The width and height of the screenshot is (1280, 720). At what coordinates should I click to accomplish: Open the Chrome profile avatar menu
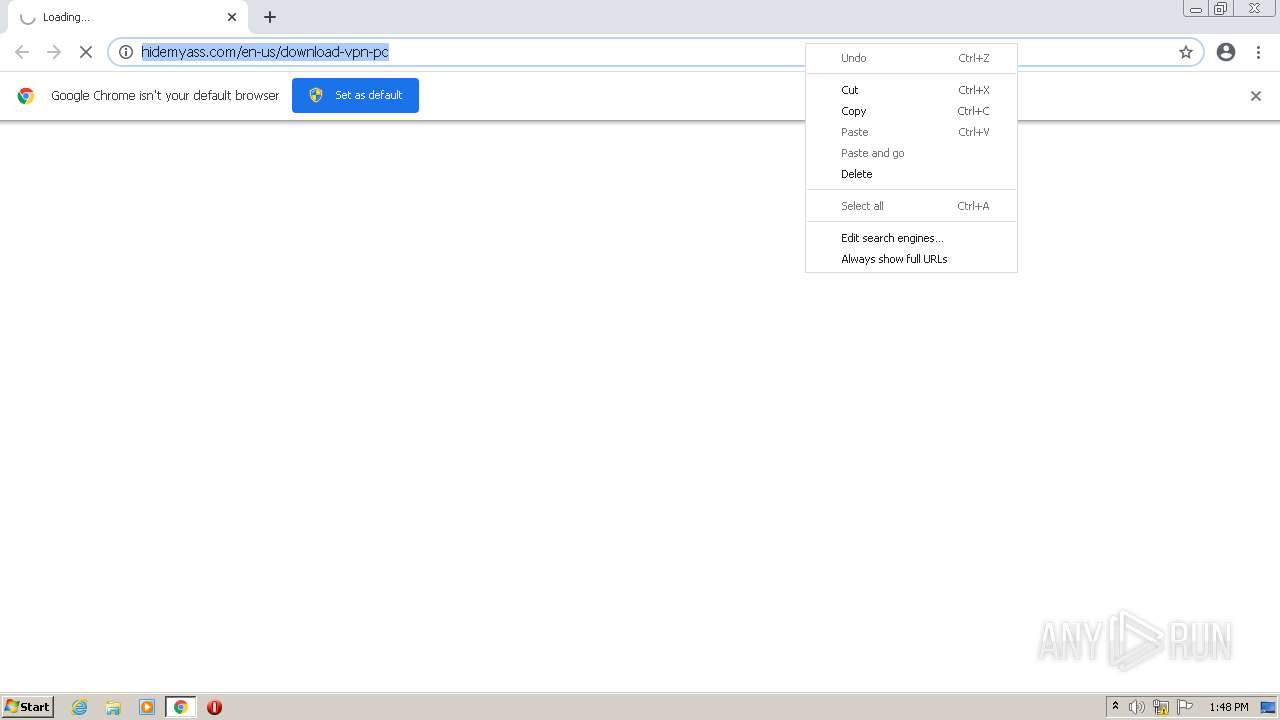pos(1226,52)
